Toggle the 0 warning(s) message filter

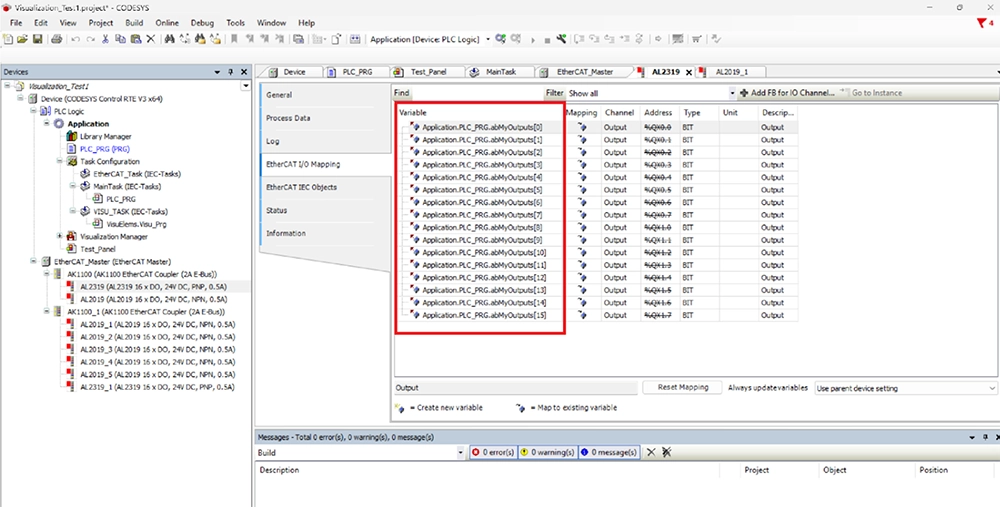pos(547,452)
